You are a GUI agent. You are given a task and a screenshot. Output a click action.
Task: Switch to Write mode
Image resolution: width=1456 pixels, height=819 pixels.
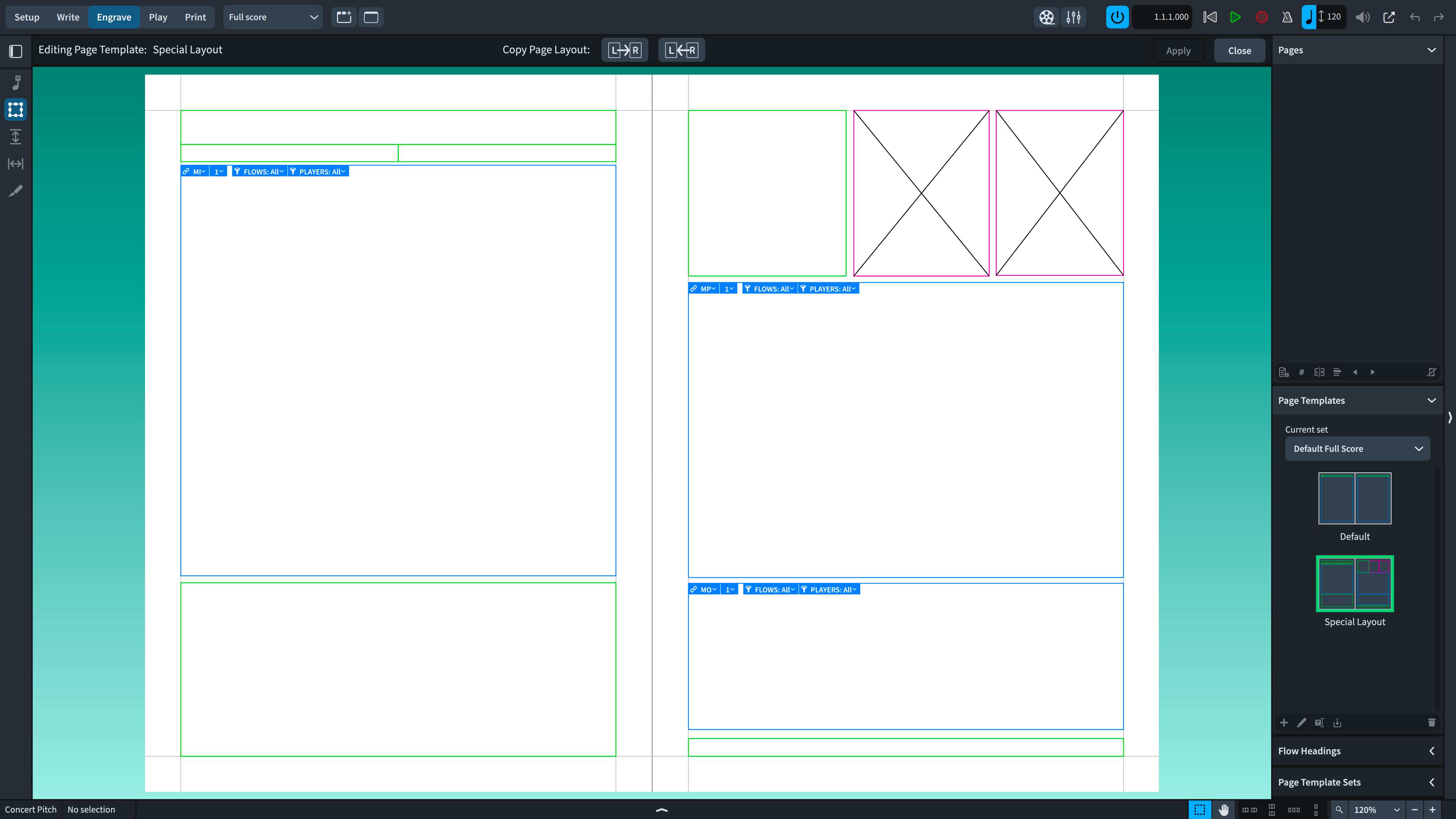[x=68, y=17]
